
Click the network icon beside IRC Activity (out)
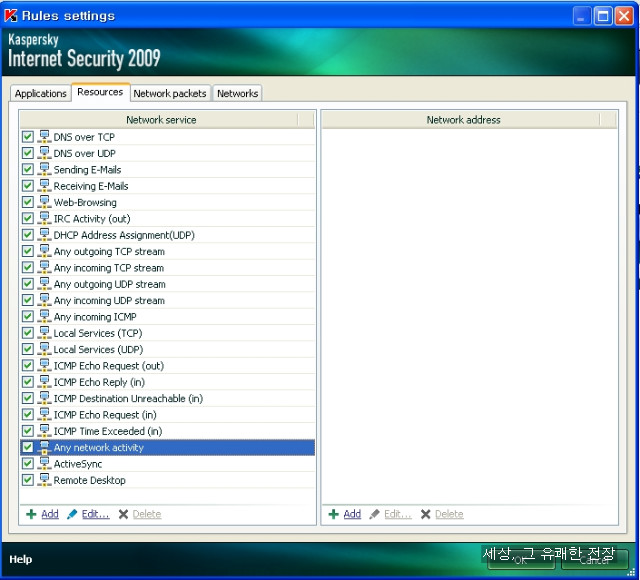44,218
